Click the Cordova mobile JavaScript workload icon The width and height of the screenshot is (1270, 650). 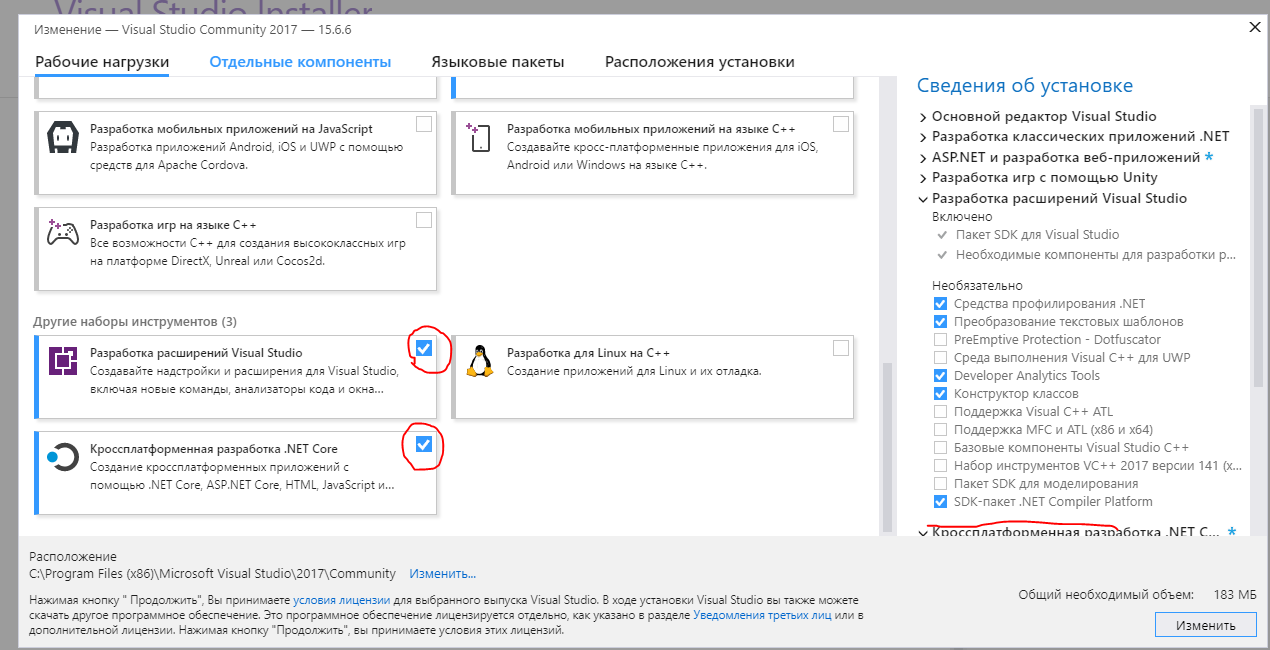tap(64, 137)
